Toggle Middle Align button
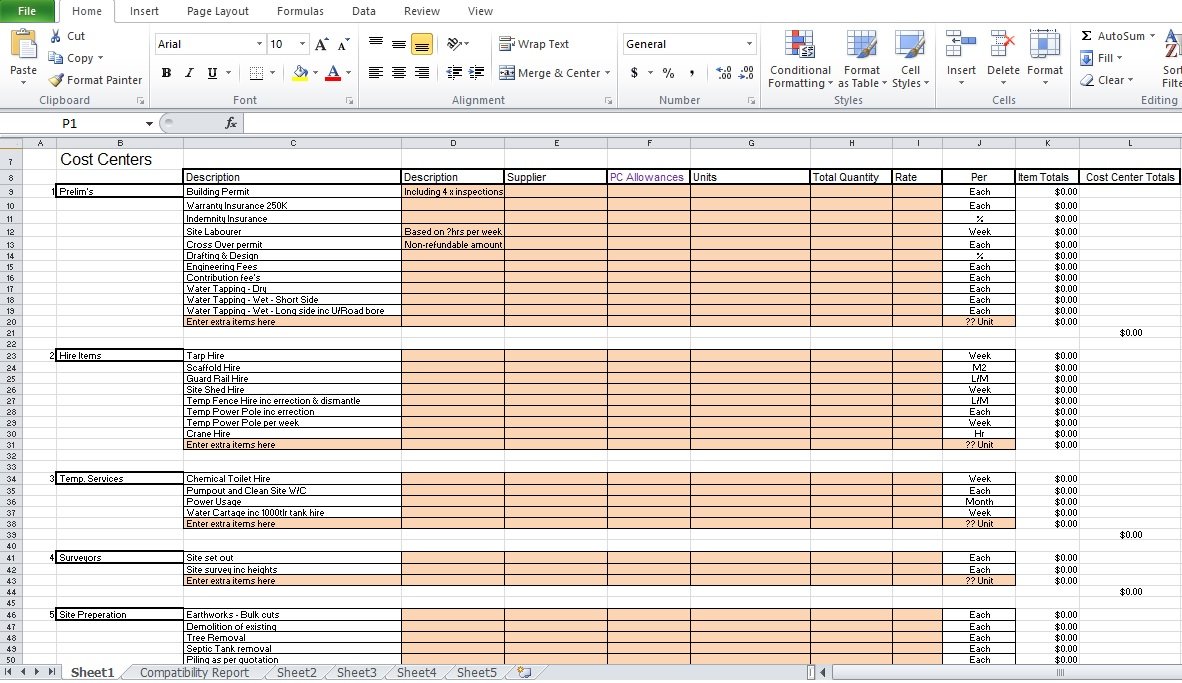 399,44
